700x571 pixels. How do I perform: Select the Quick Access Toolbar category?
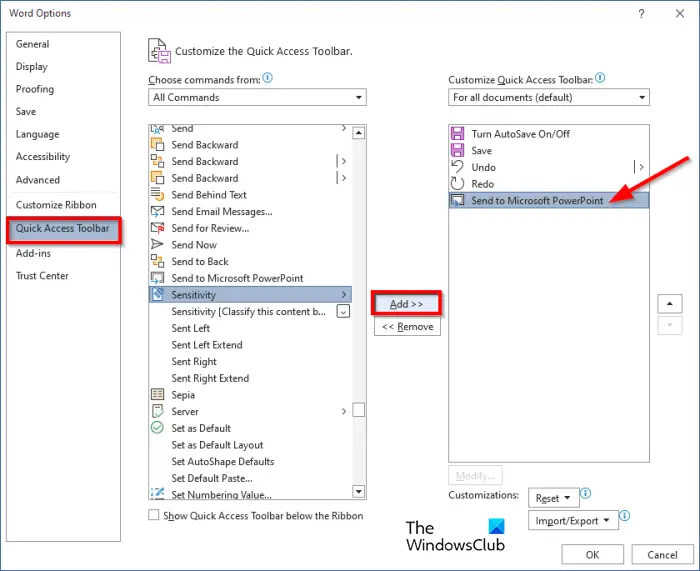click(x=63, y=229)
